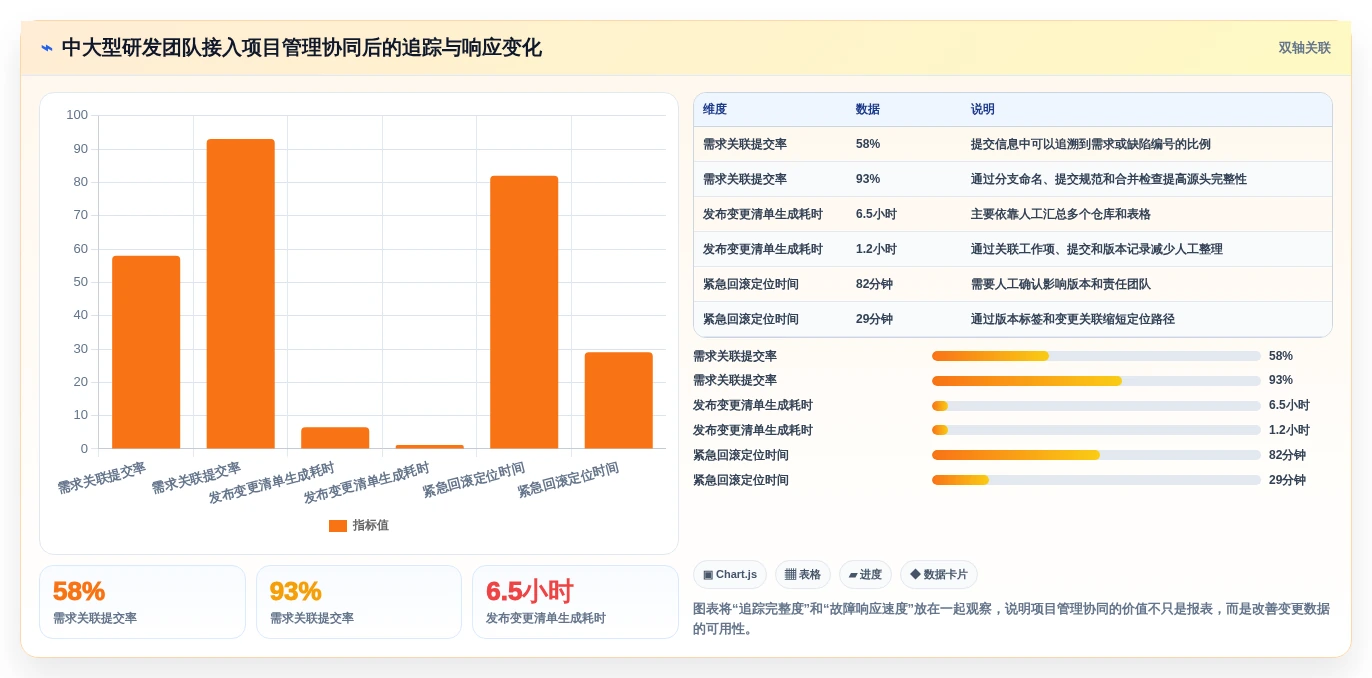Click the 1.2小时 value beside its progress bar
Image resolution: width=1372 pixels, height=678 pixels.
tap(1289, 430)
